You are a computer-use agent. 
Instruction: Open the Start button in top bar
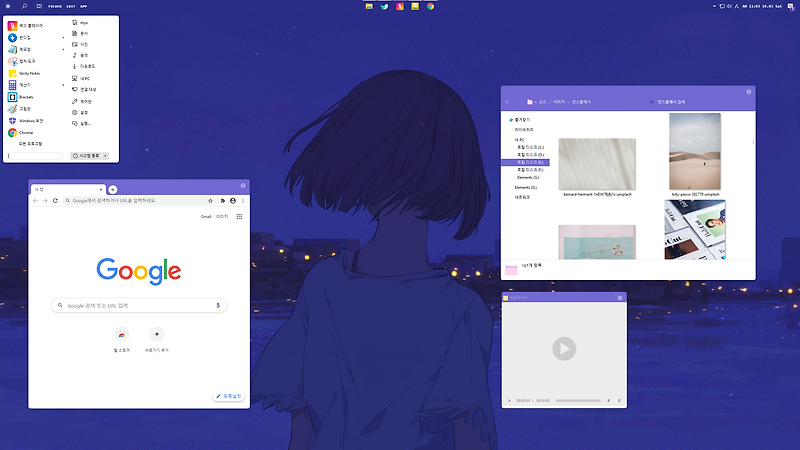(x=8, y=6)
